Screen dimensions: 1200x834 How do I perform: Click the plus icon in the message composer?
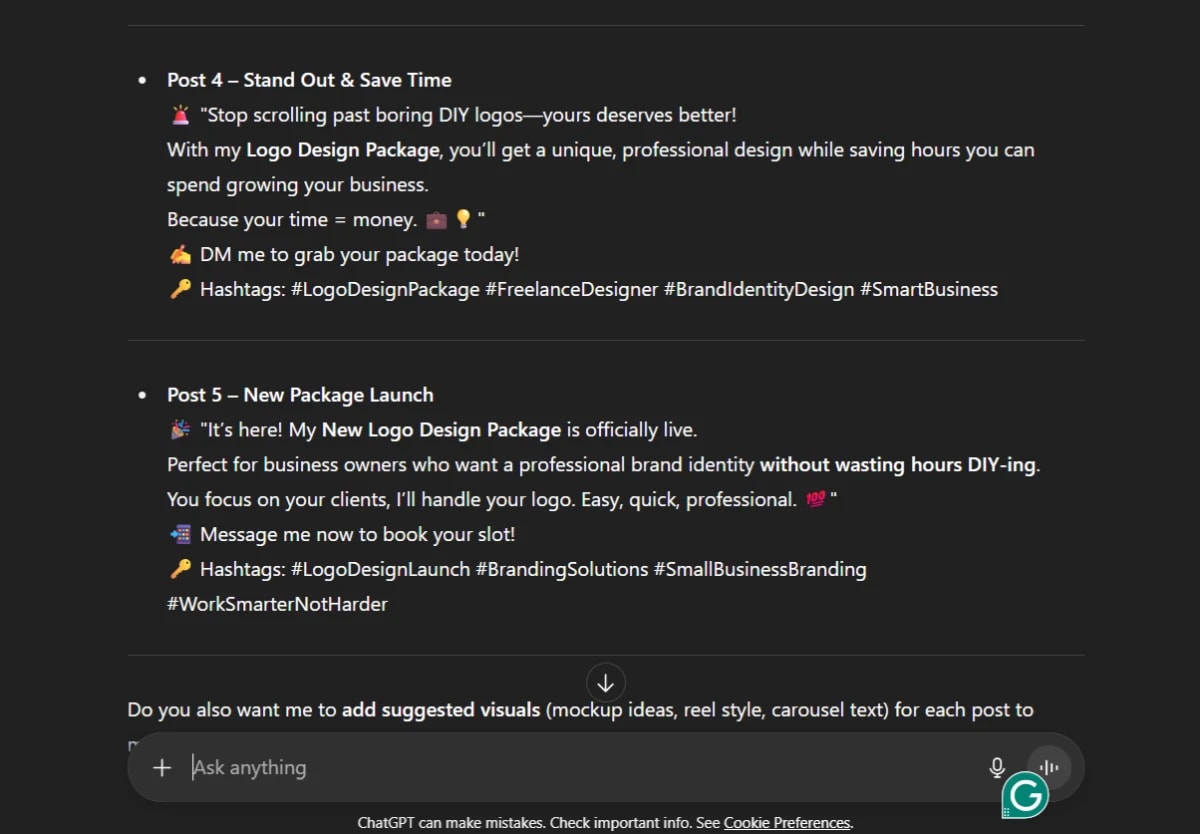tap(161, 768)
